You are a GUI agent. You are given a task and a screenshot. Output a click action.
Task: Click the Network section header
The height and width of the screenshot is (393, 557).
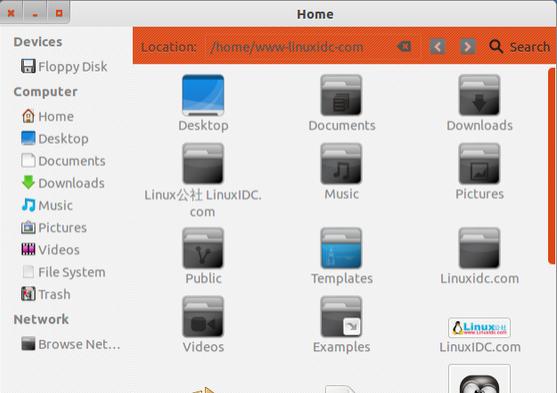click(41, 319)
